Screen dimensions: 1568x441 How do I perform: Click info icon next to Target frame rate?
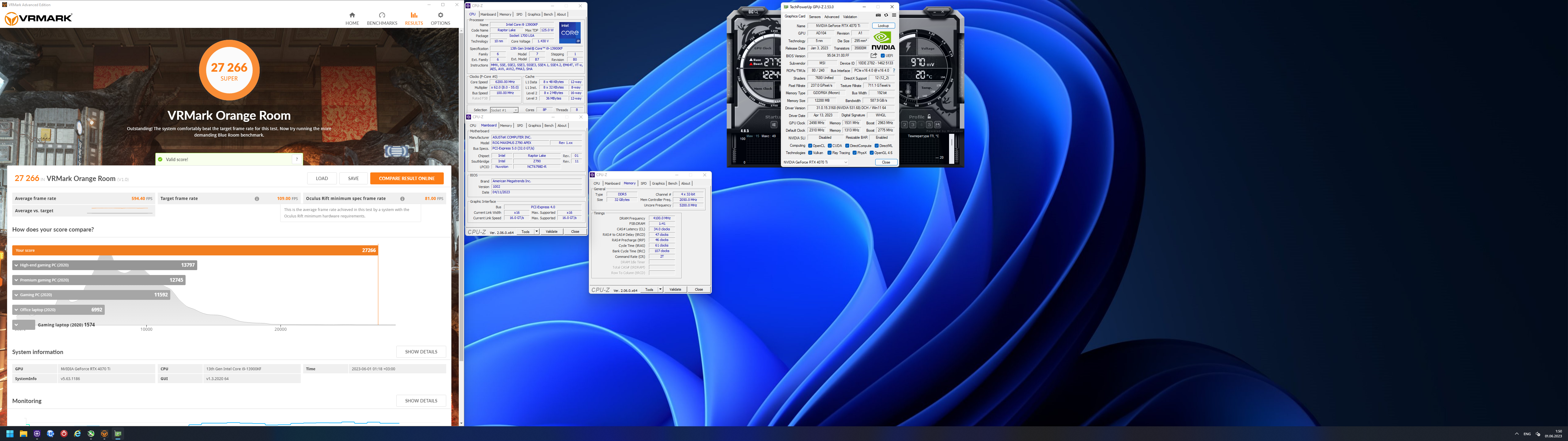257,198
